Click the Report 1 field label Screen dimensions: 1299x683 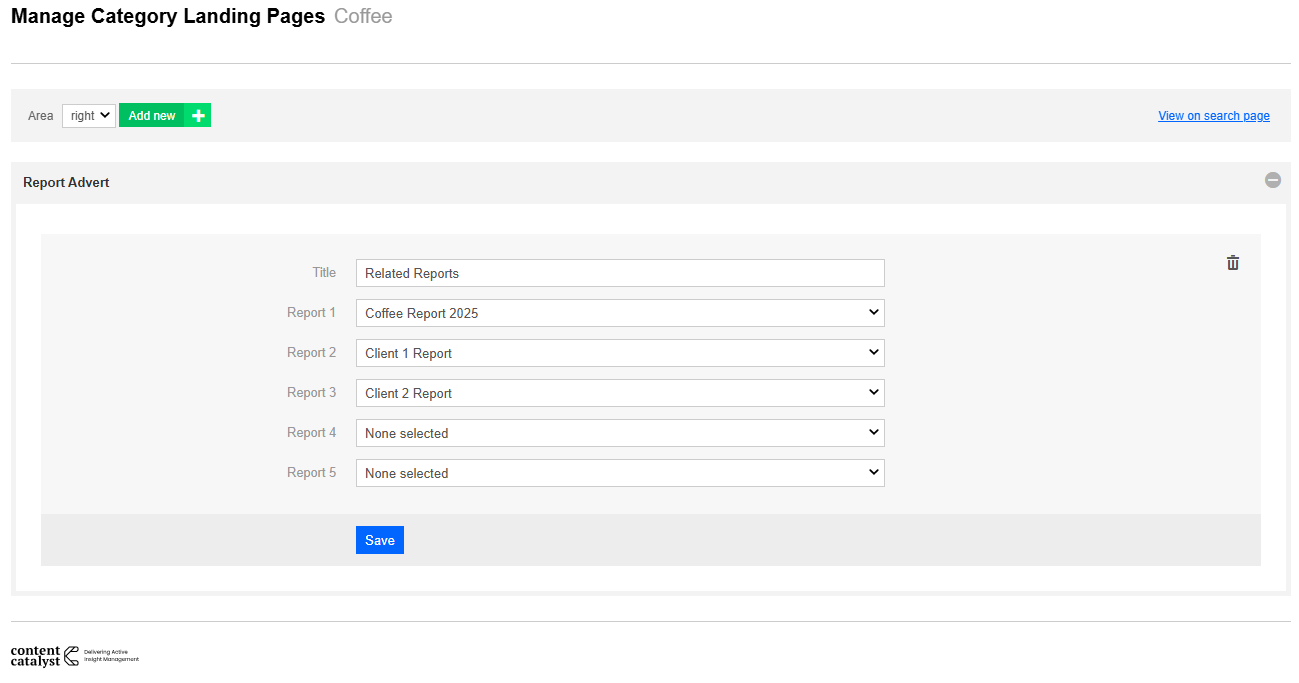311,313
